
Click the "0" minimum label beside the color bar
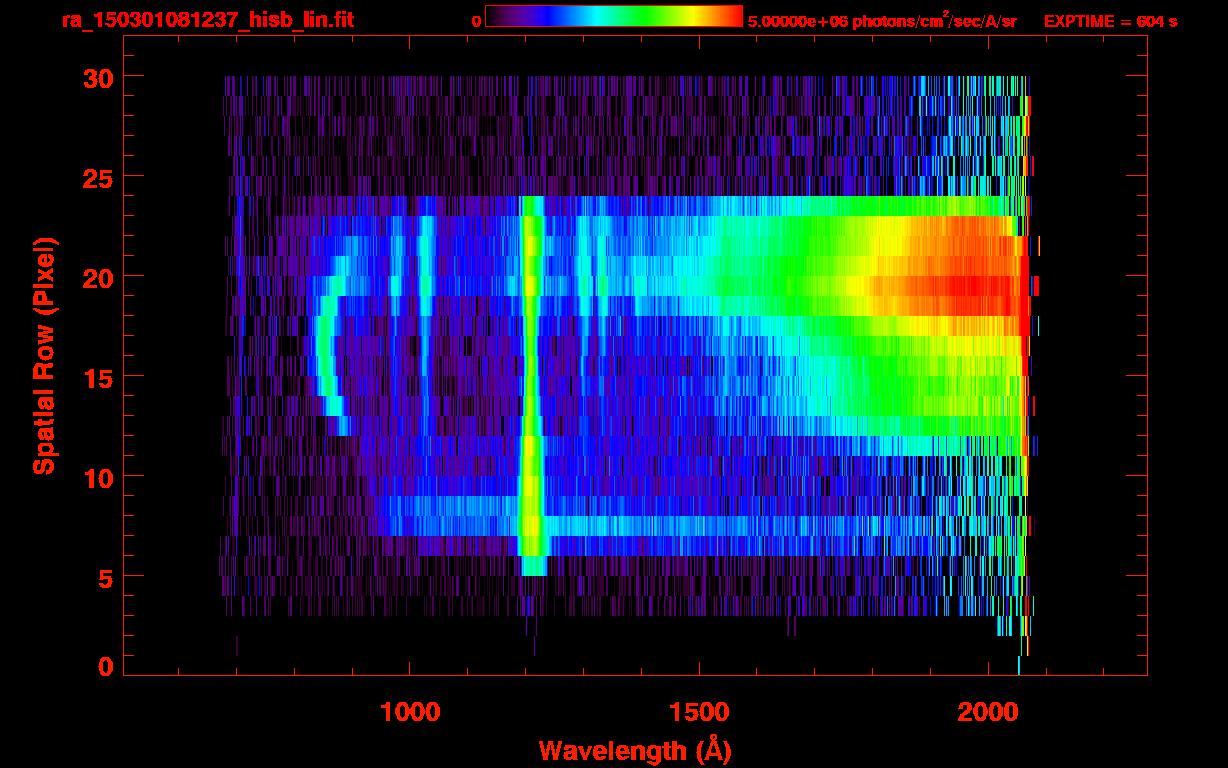click(476, 21)
